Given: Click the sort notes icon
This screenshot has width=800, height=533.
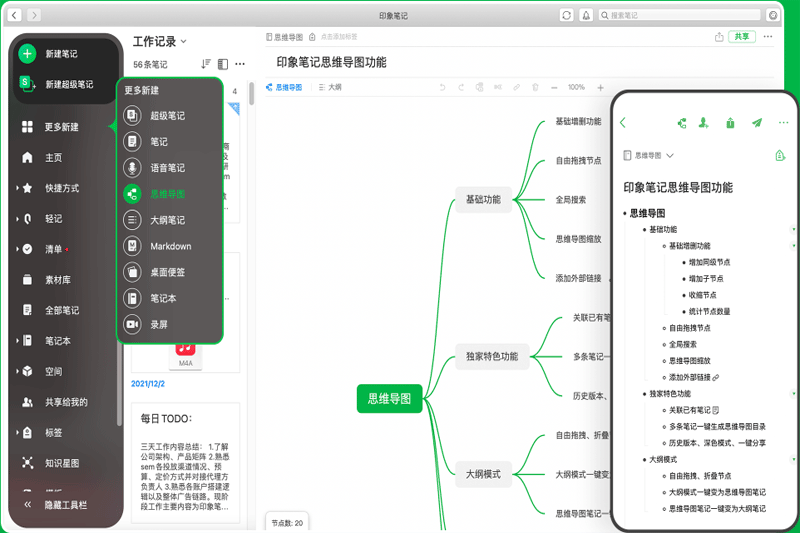Looking at the screenshot, I should tap(206, 64).
